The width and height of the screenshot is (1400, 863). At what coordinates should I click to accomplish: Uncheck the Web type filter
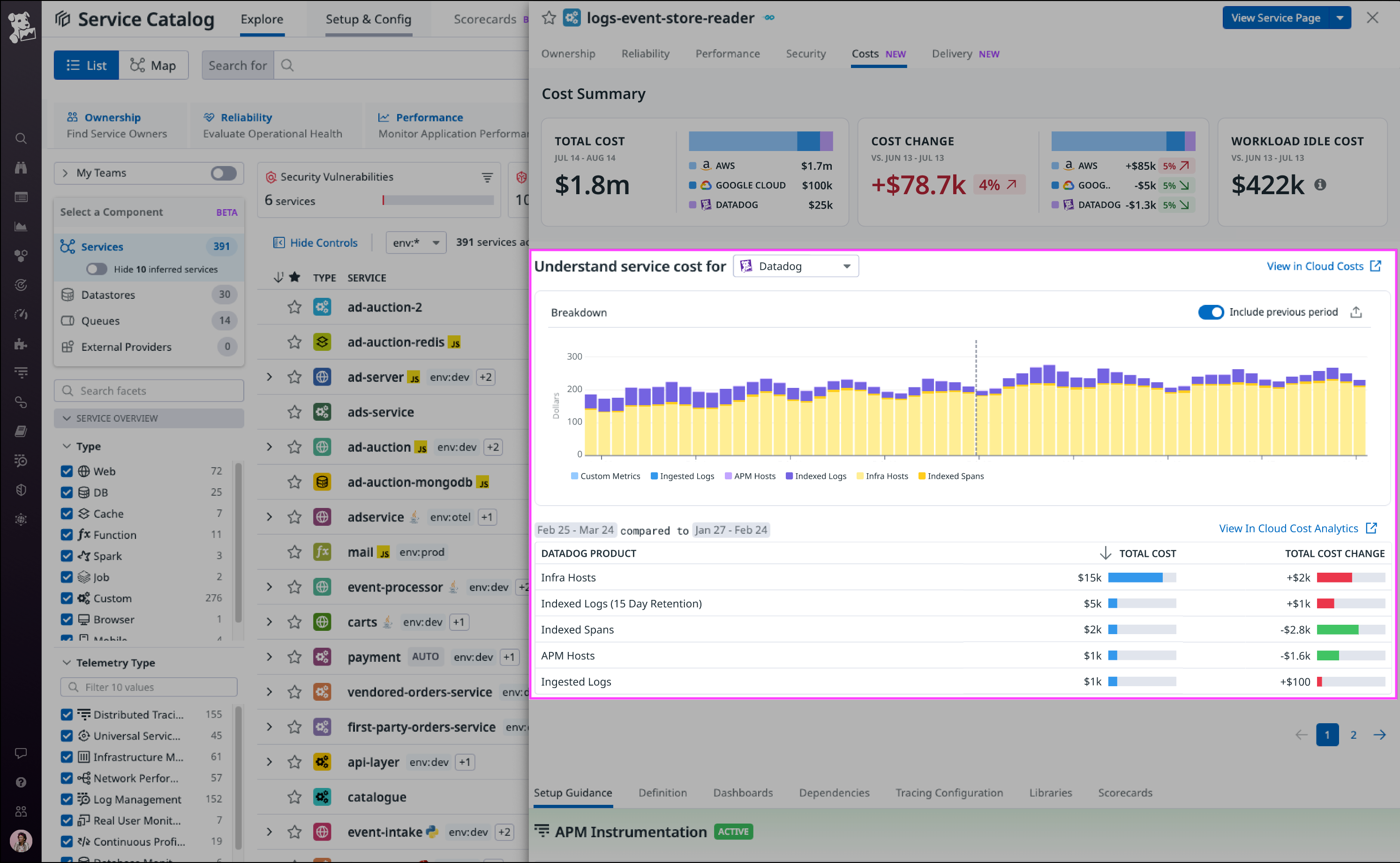67,471
